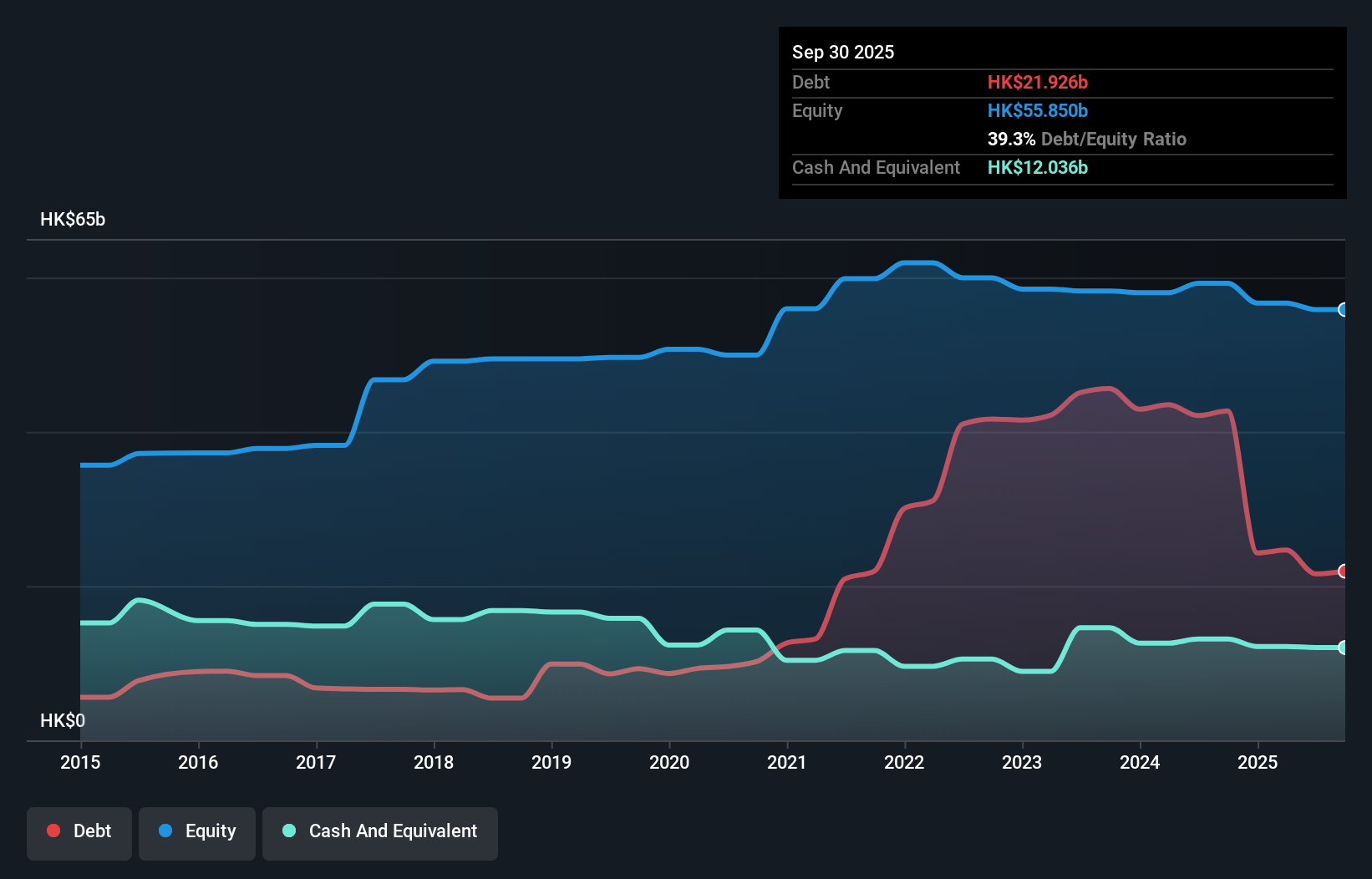Click the 2018 x-axis label

[434, 762]
